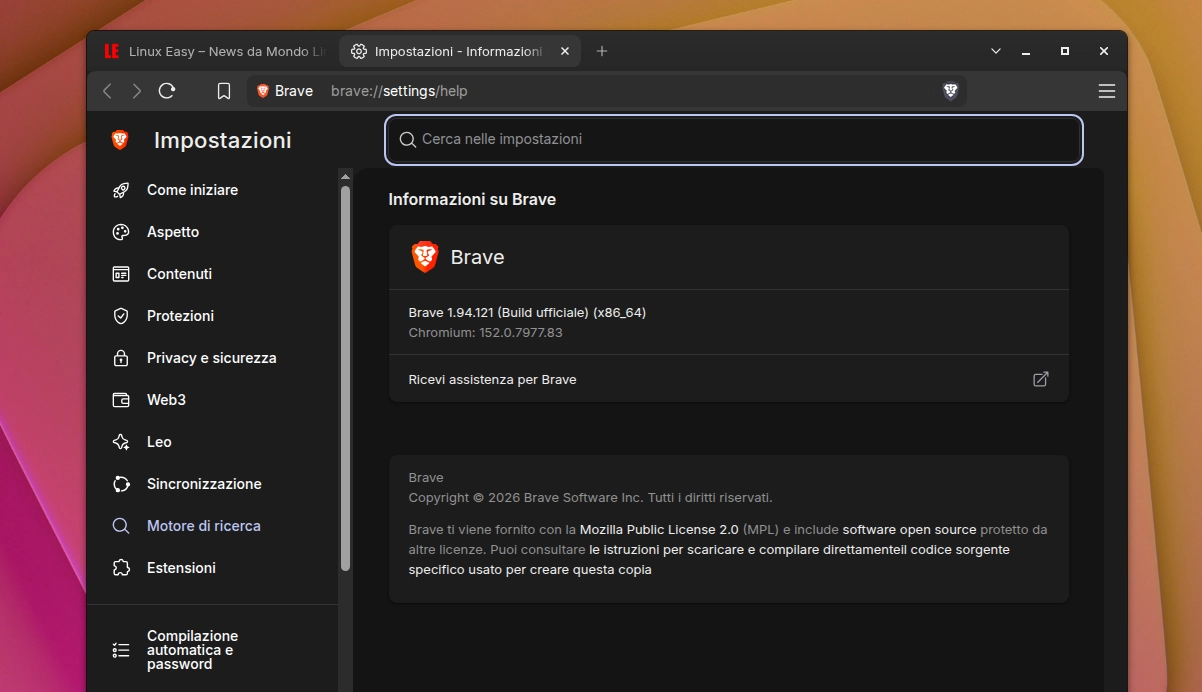Open the software open source link
Screen dimensions: 1202x692
click(x=909, y=529)
